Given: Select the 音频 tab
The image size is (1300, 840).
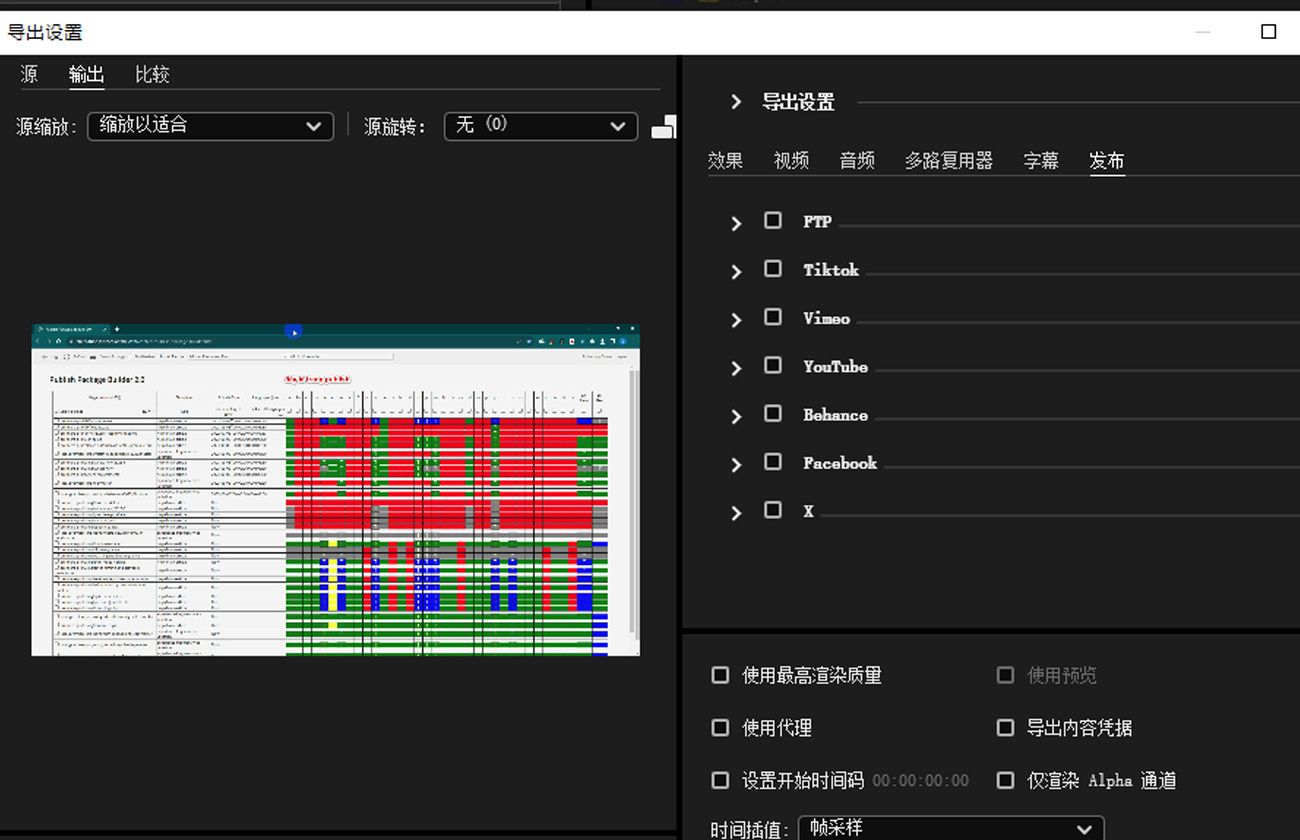Looking at the screenshot, I should [856, 160].
